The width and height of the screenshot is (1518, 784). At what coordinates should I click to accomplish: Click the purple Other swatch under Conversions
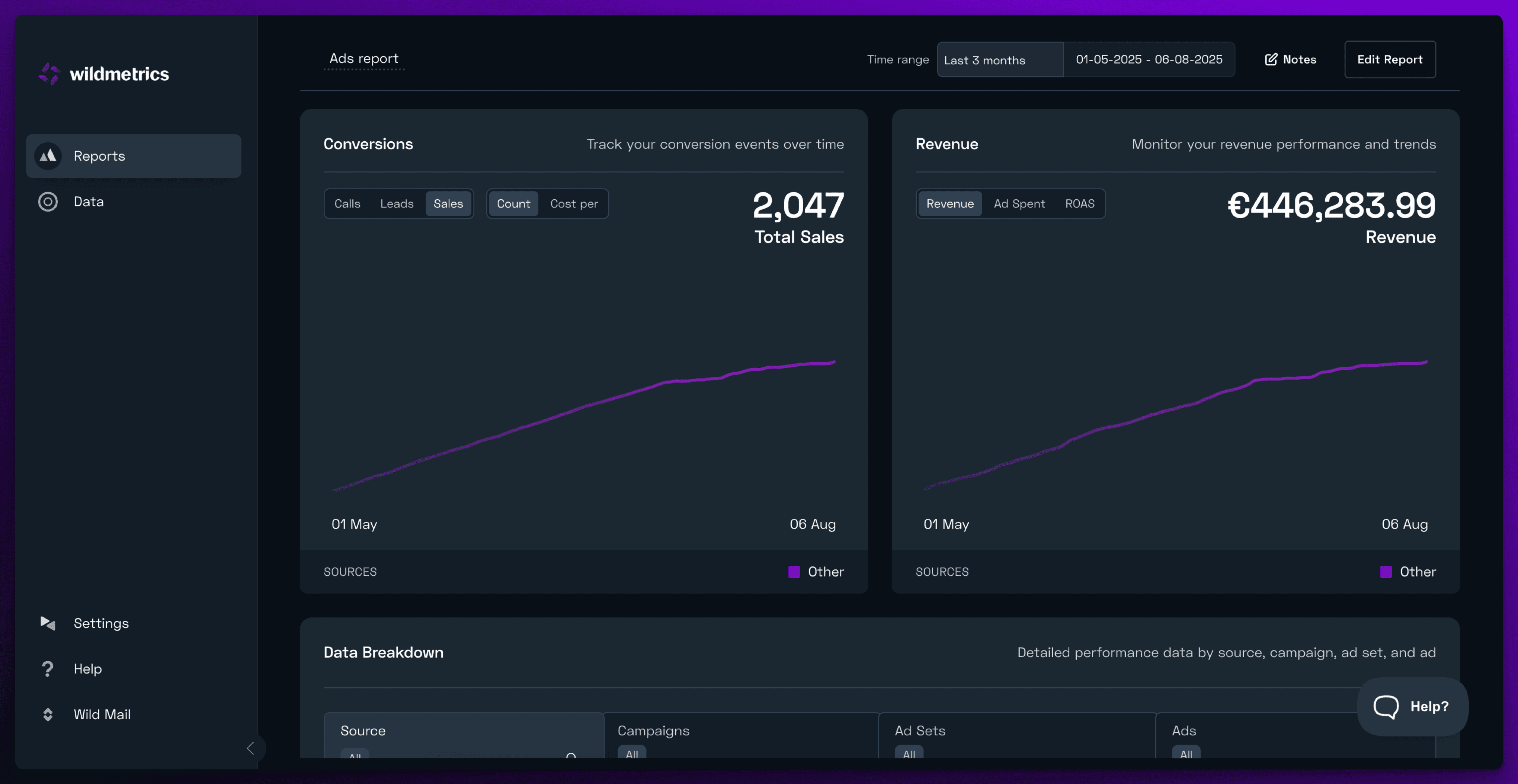coord(794,572)
